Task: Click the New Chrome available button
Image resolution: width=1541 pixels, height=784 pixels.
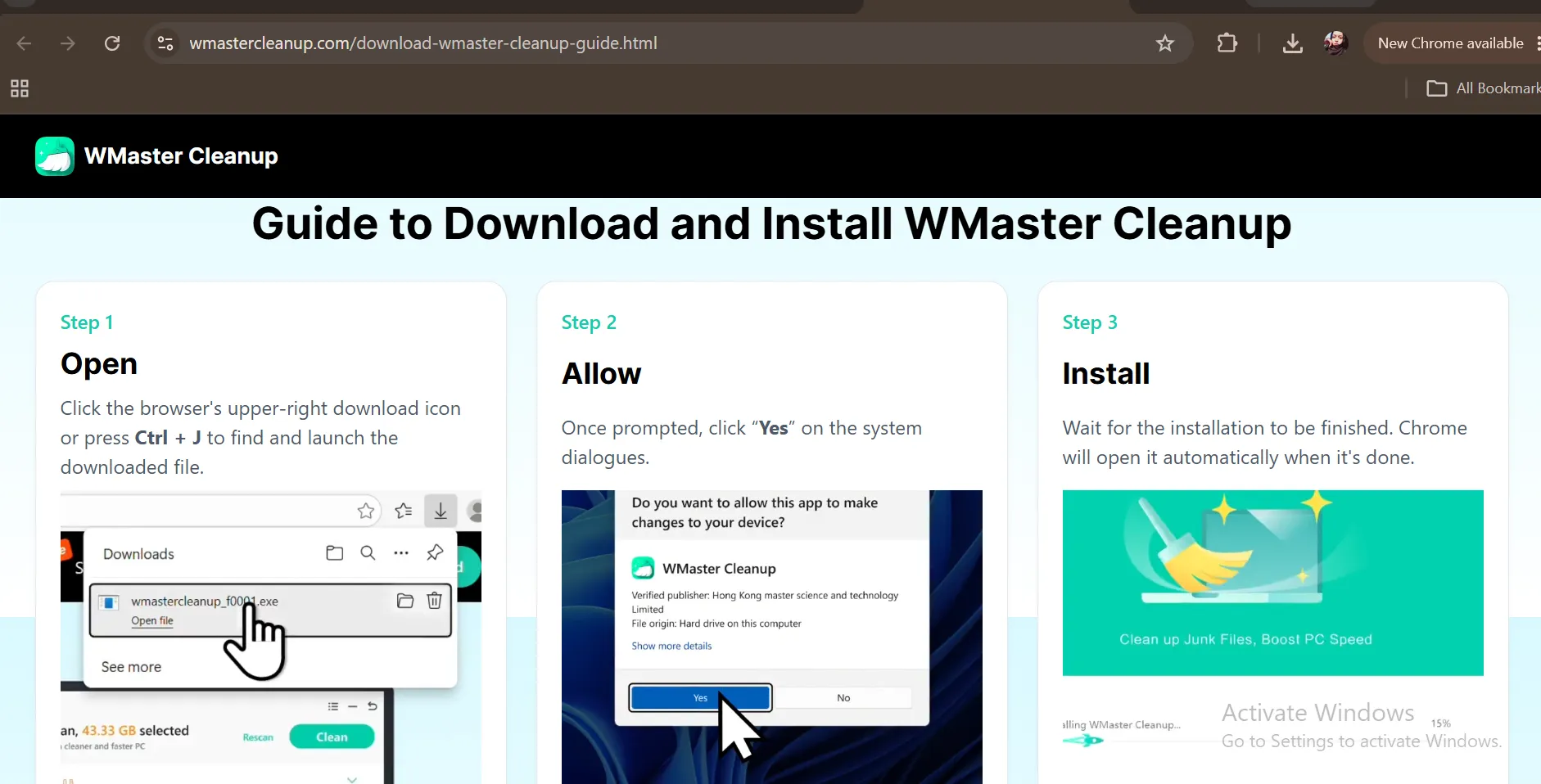Action: tap(1450, 43)
